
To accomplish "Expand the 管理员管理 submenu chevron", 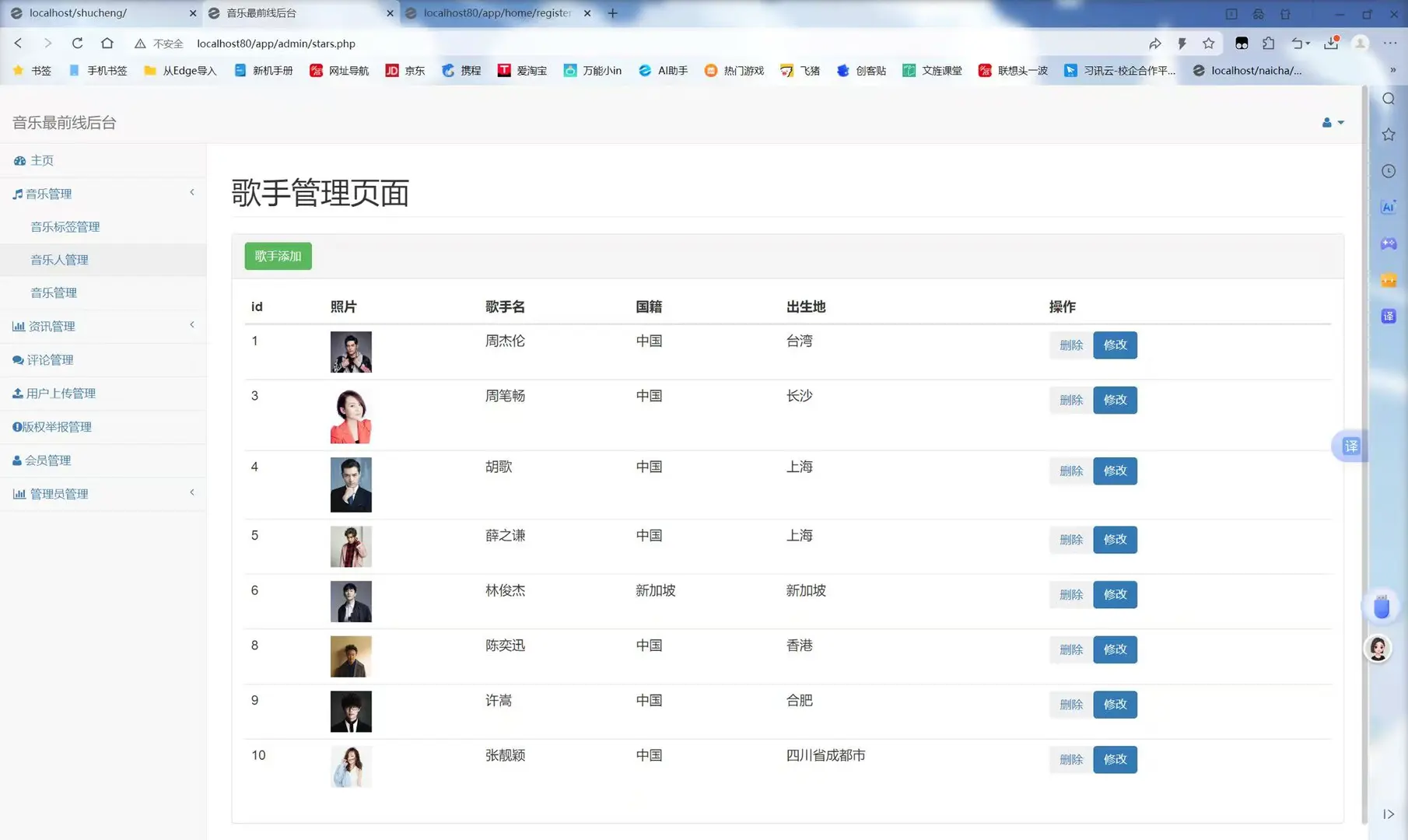I will pyautogui.click(x=192, y=492).
